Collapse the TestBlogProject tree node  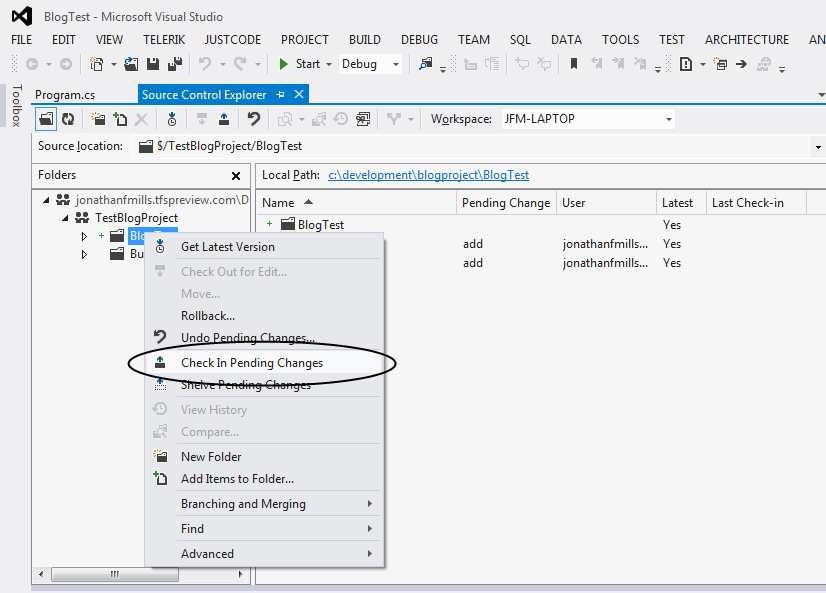(x=65, y=218)
